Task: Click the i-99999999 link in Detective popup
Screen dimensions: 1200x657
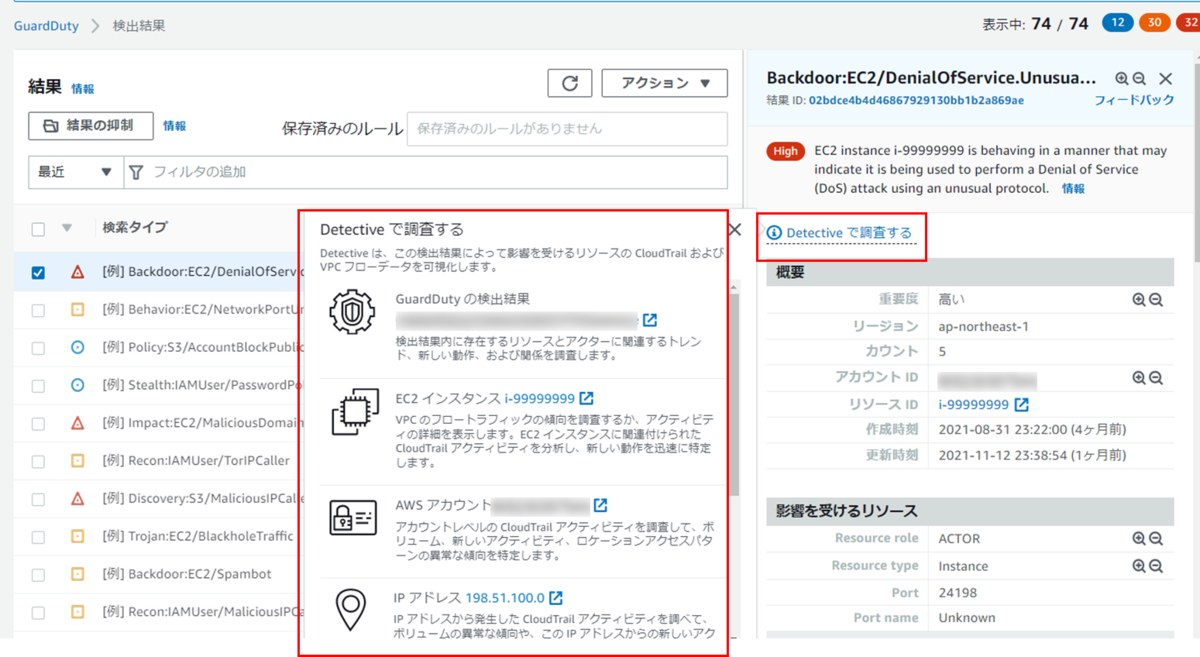Action: coord(540,398)
